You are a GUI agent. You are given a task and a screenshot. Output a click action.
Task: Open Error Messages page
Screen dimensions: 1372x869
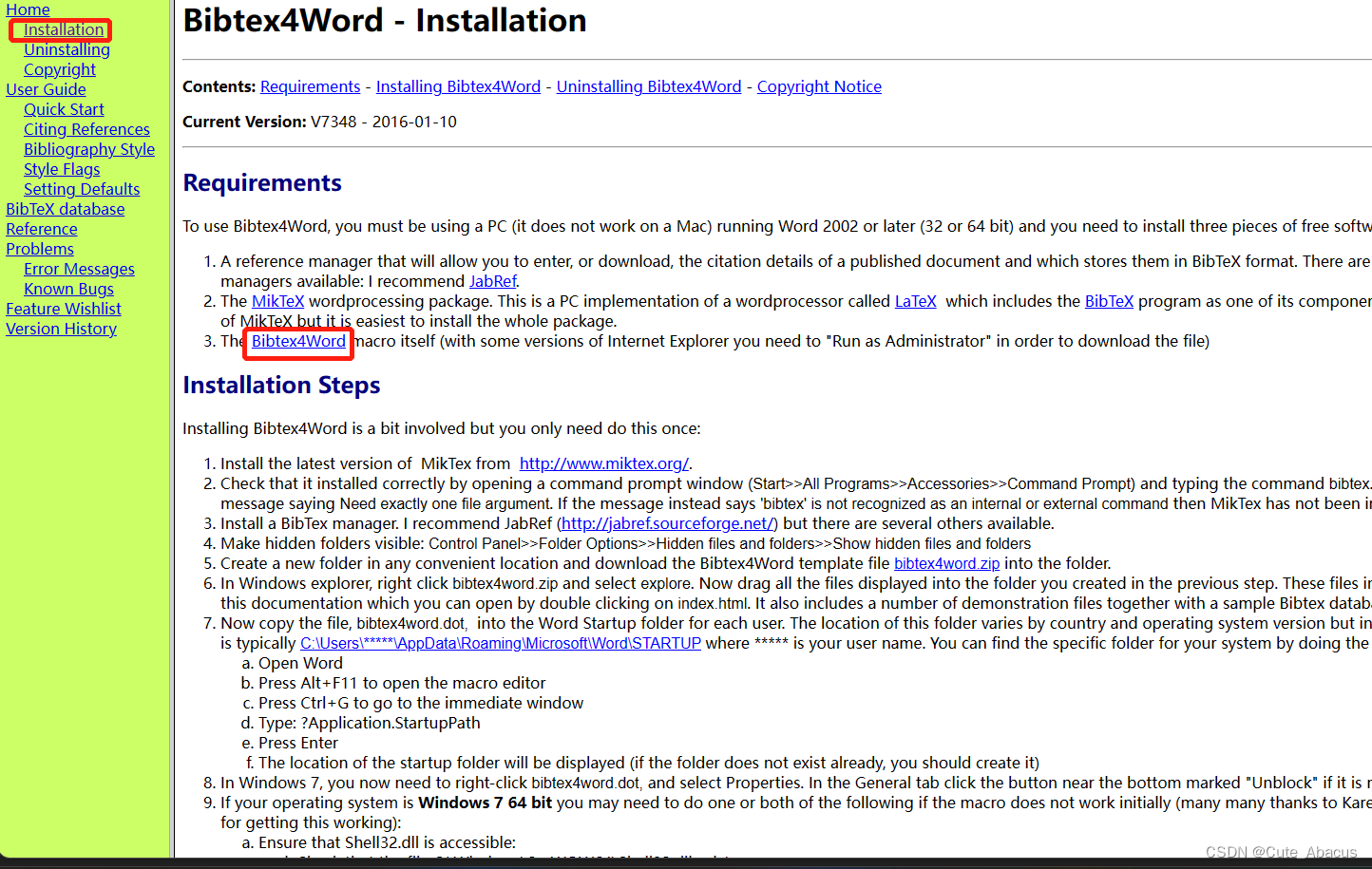[x=79, y=269]
